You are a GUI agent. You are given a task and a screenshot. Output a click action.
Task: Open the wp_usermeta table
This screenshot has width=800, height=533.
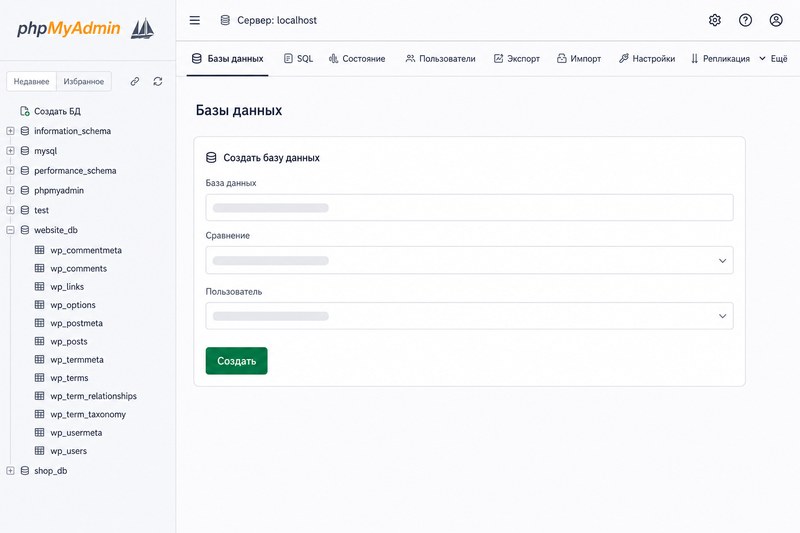[x=76, y=433]
